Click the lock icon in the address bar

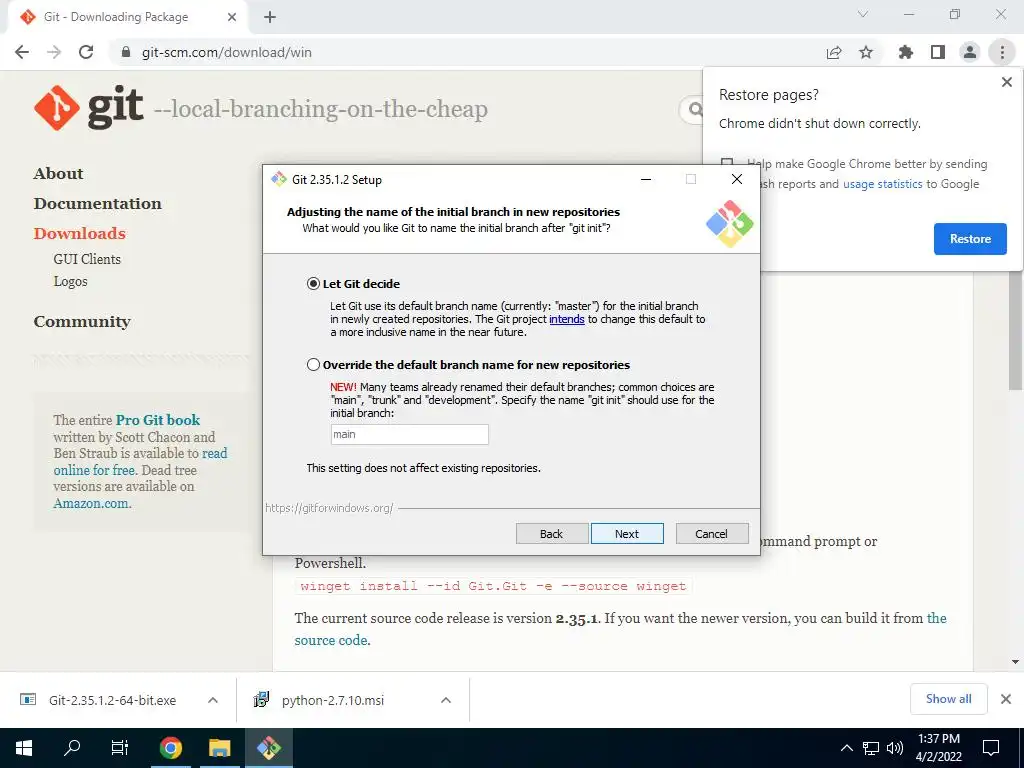126,52
